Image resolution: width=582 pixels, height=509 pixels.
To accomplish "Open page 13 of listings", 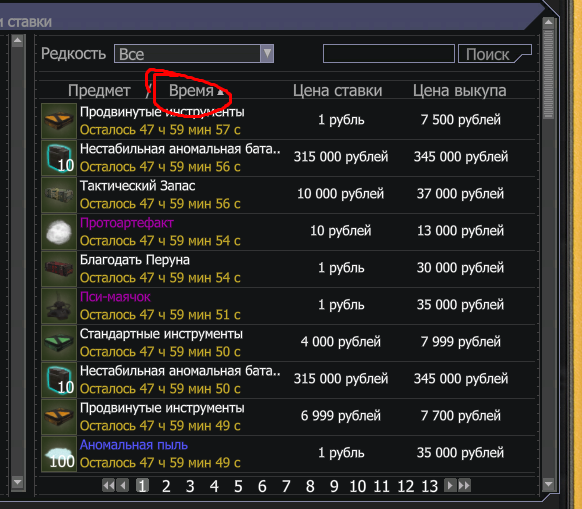I will point(429,486).
